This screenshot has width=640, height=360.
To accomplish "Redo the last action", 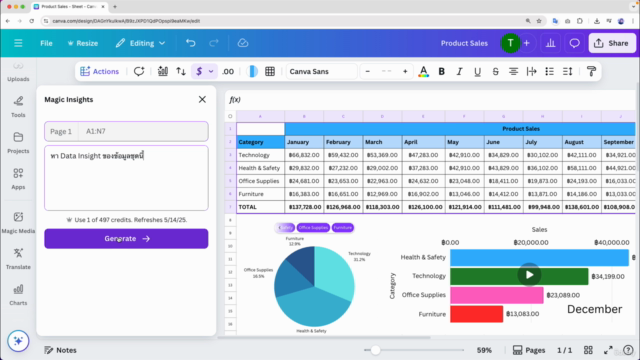I will [213, 43].
